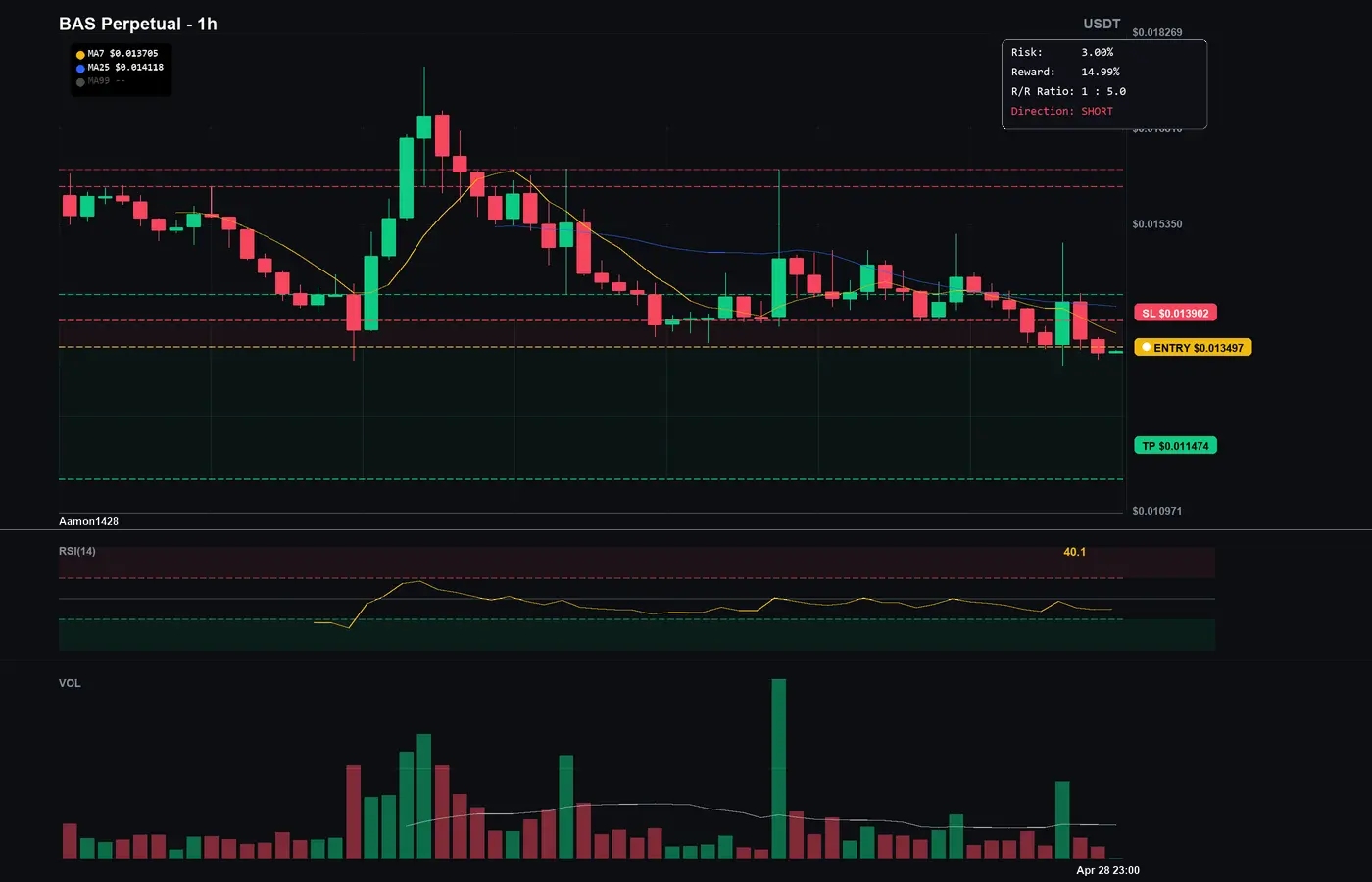
Task: Click the white dot inside the ENTRY tag
Action: pyautogui.click(x=1146, y=347)
